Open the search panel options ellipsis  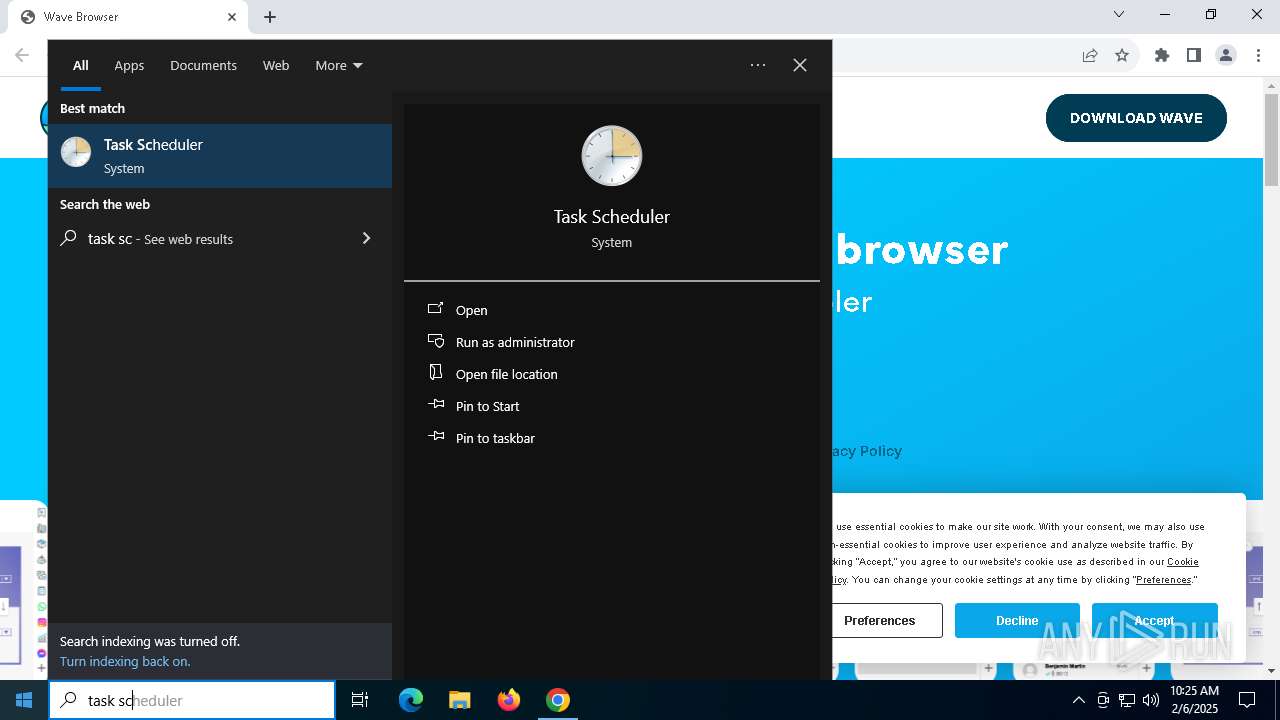click(758, 65)
